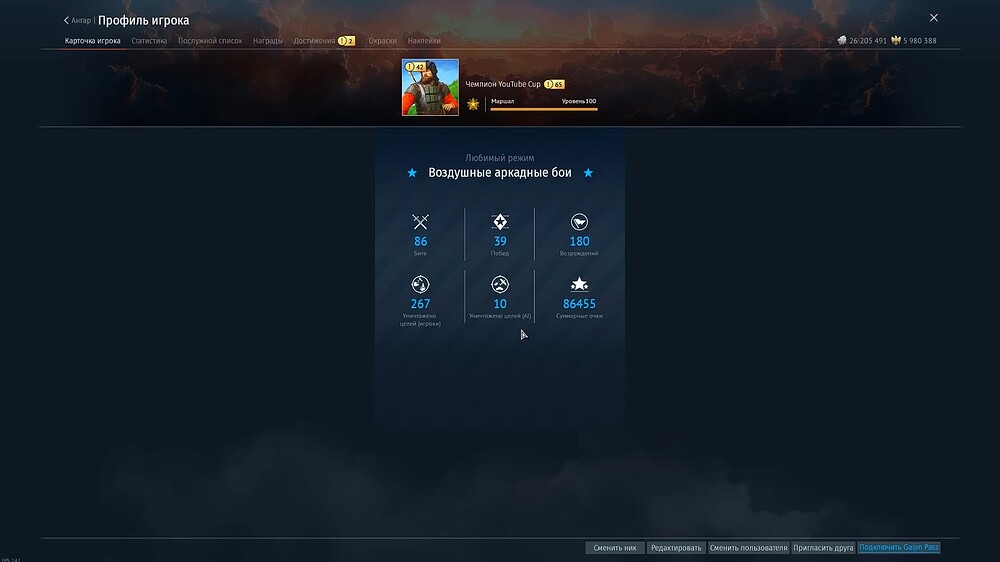
Task: Click the total score stars icon
Action: (579, 284)
